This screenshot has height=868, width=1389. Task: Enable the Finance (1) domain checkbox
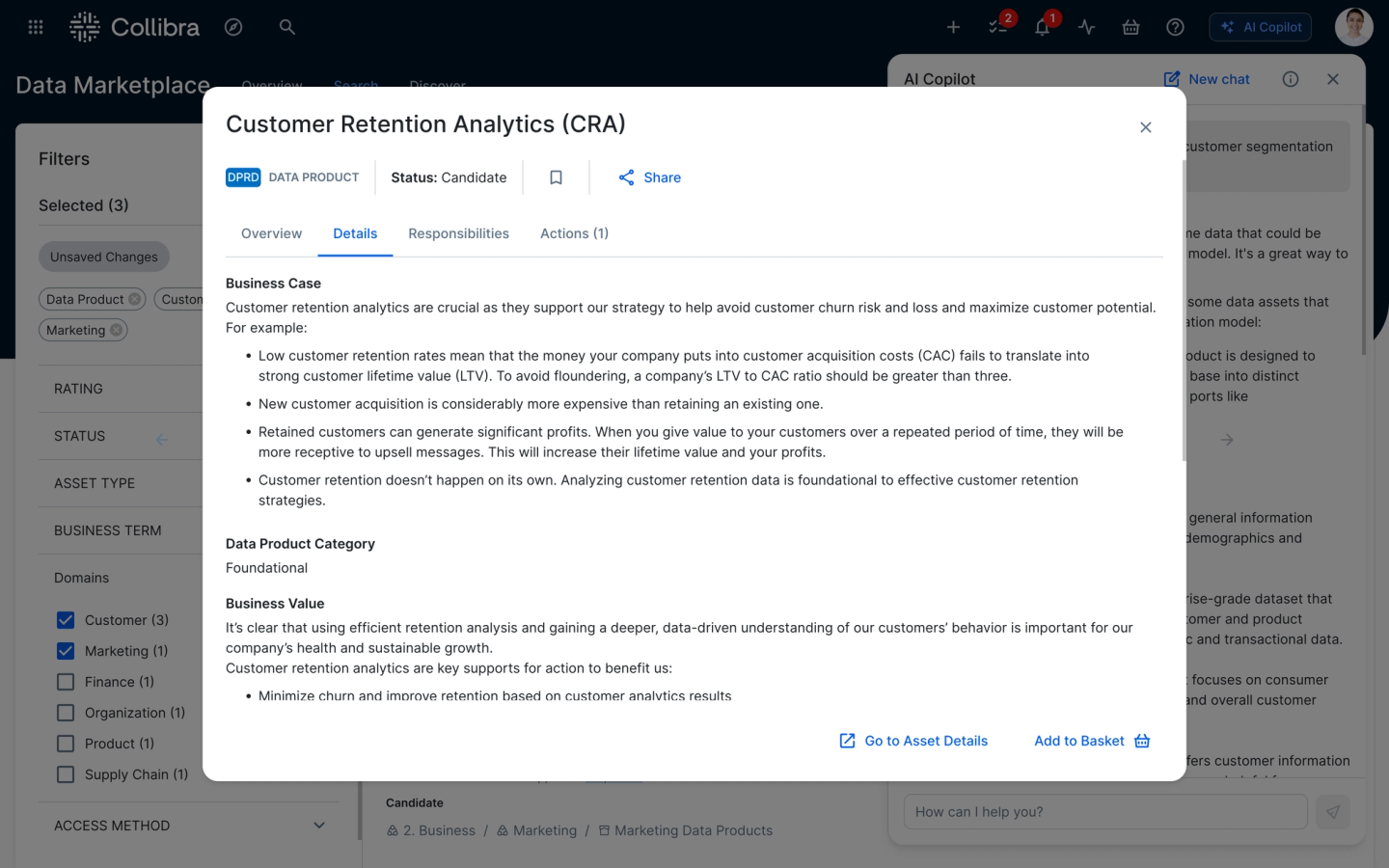(x=66, y=682)
